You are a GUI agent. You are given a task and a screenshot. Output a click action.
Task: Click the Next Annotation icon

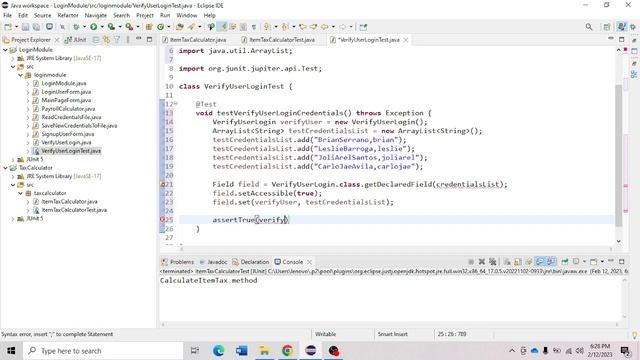click(267, 27)
